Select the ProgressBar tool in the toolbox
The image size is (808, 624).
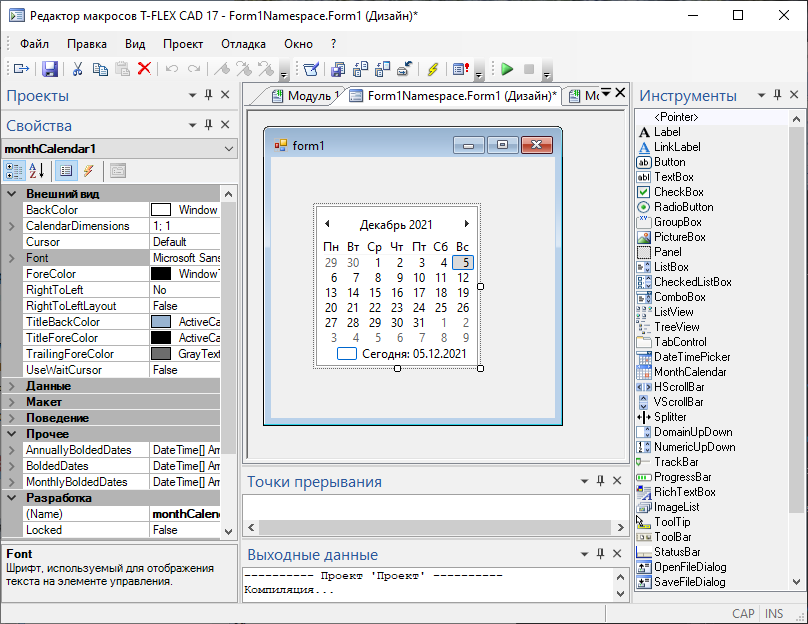pyautogui.click(x=682, y=477)
